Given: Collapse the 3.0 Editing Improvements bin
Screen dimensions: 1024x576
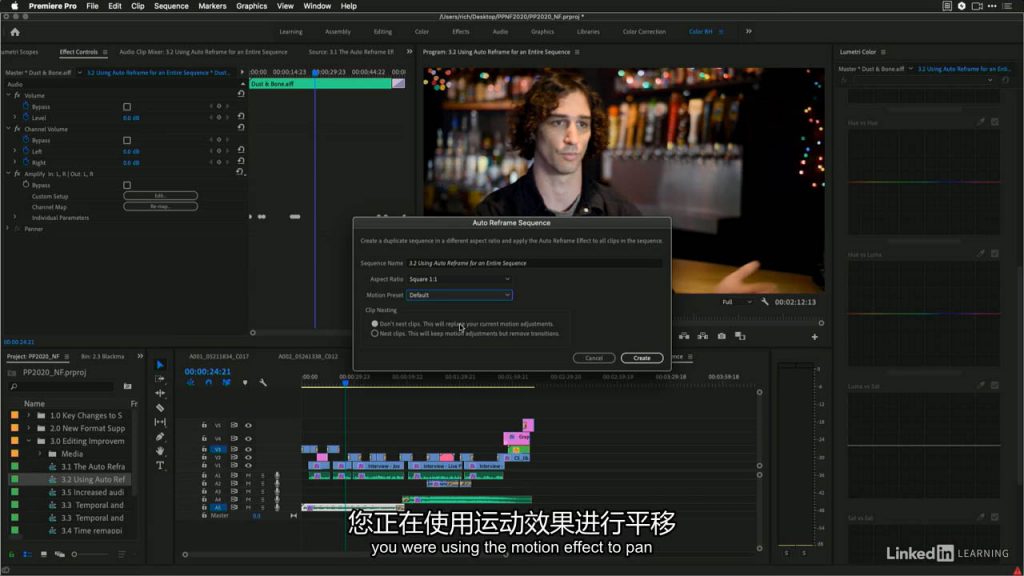Looking at the screenshot, I should pyautogui.click(x=29, y=441).
